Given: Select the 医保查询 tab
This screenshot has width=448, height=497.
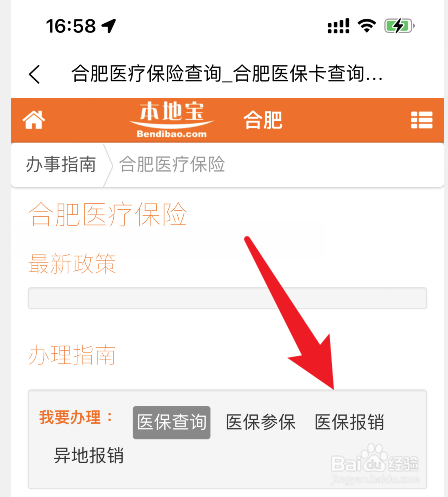Looking at the screenshot, I should point(171,422).
